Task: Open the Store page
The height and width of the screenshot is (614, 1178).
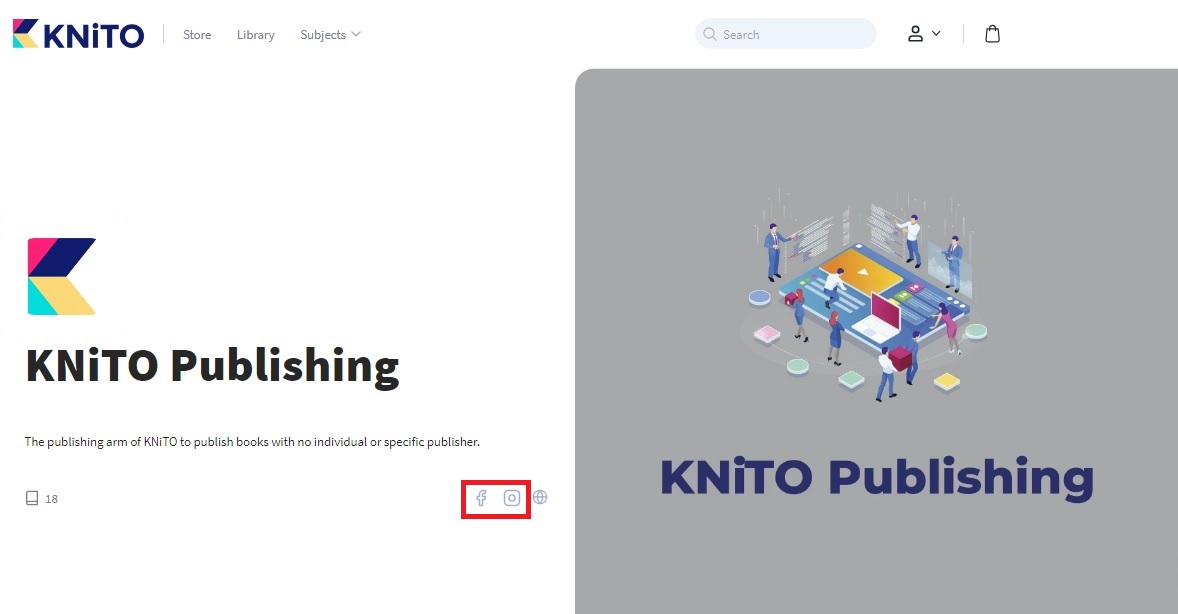Action: [197, 35]
